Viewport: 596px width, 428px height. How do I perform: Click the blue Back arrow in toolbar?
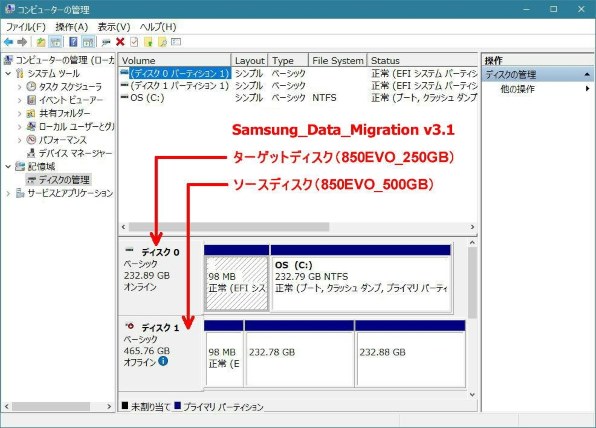tap(8, 42)
